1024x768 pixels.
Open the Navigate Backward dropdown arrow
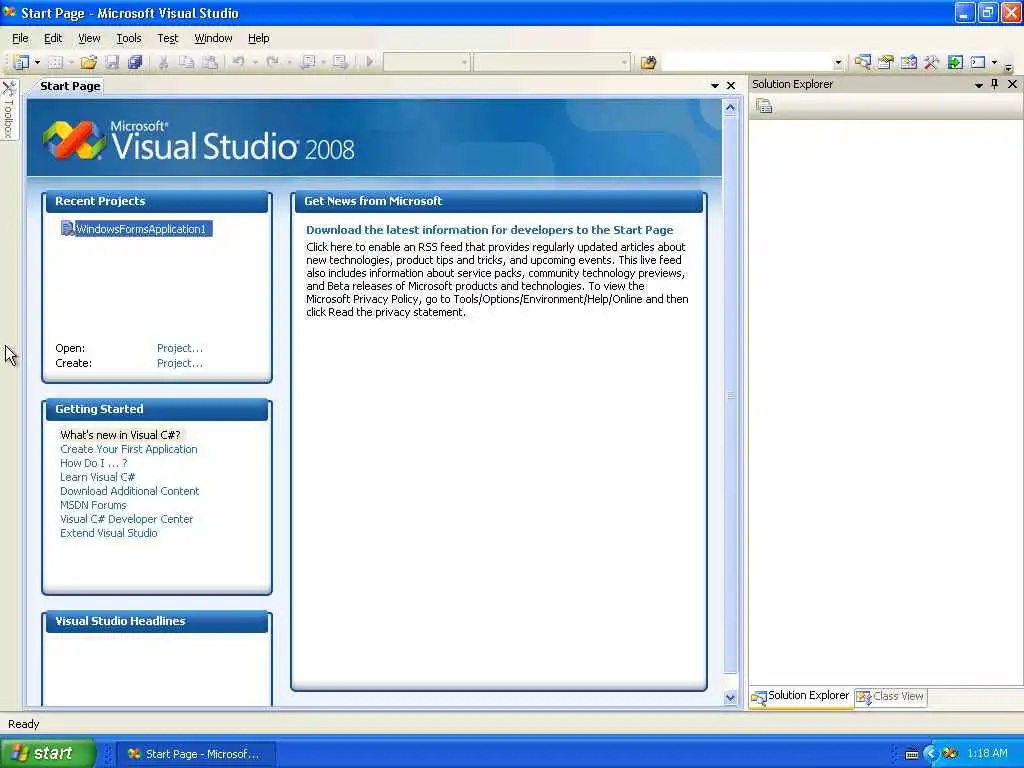[323, 63]
